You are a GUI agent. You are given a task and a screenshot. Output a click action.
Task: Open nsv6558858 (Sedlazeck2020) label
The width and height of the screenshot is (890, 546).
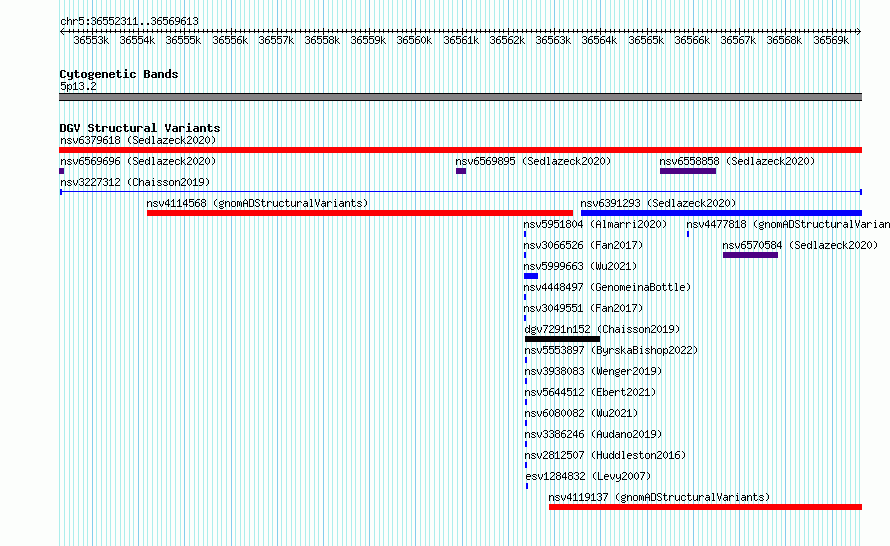pyautogui.click(x=737, y=161)
